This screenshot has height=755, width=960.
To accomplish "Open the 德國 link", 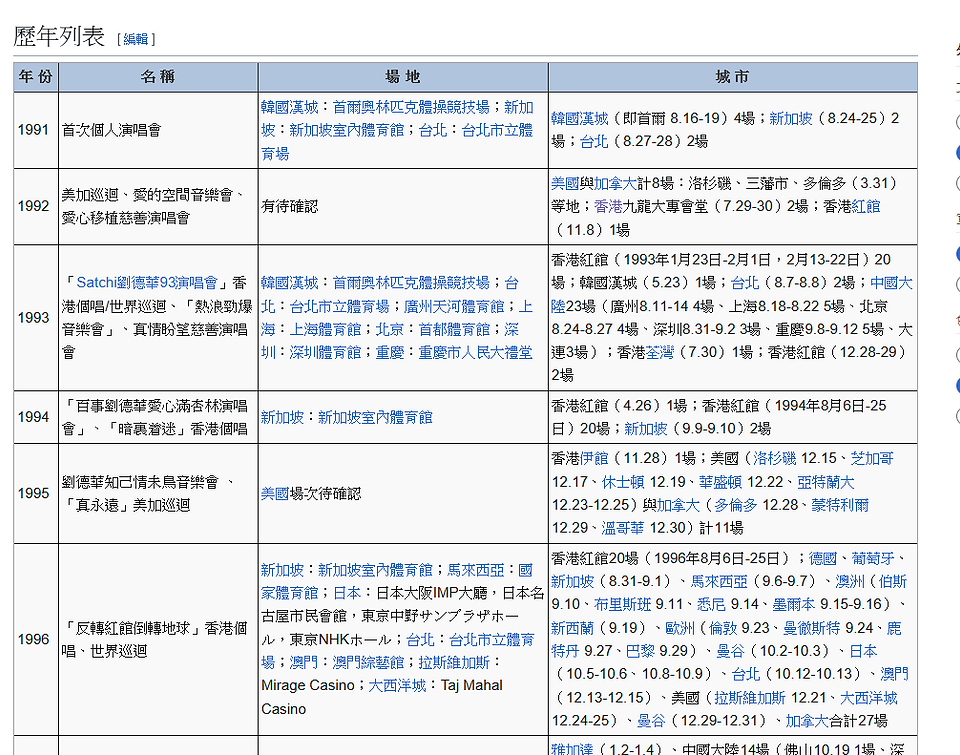I will 822,558.
